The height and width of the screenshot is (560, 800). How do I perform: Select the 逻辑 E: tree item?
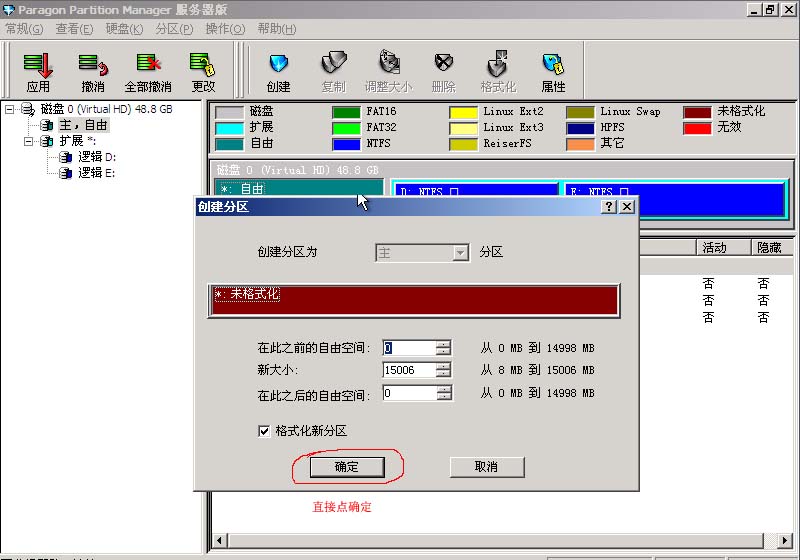click(x=96, y=173)
